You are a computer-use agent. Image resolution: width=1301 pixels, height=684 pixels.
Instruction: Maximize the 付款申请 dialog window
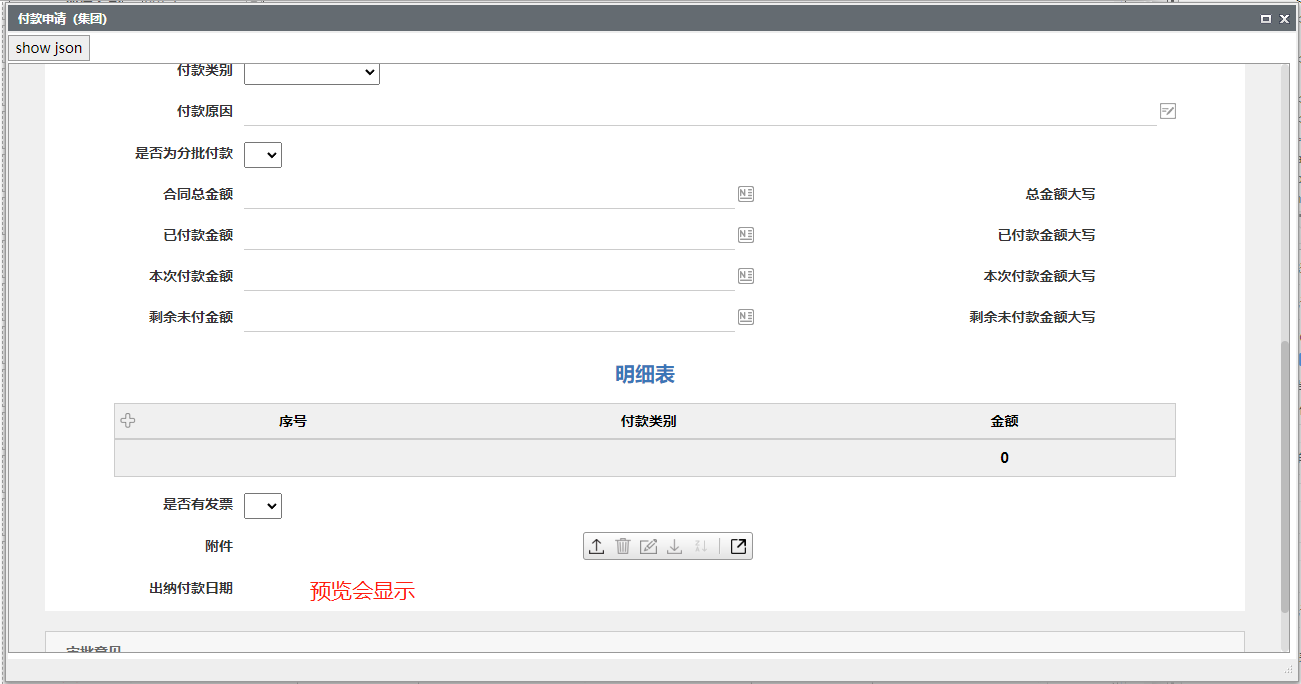[x=1266, y=19]
